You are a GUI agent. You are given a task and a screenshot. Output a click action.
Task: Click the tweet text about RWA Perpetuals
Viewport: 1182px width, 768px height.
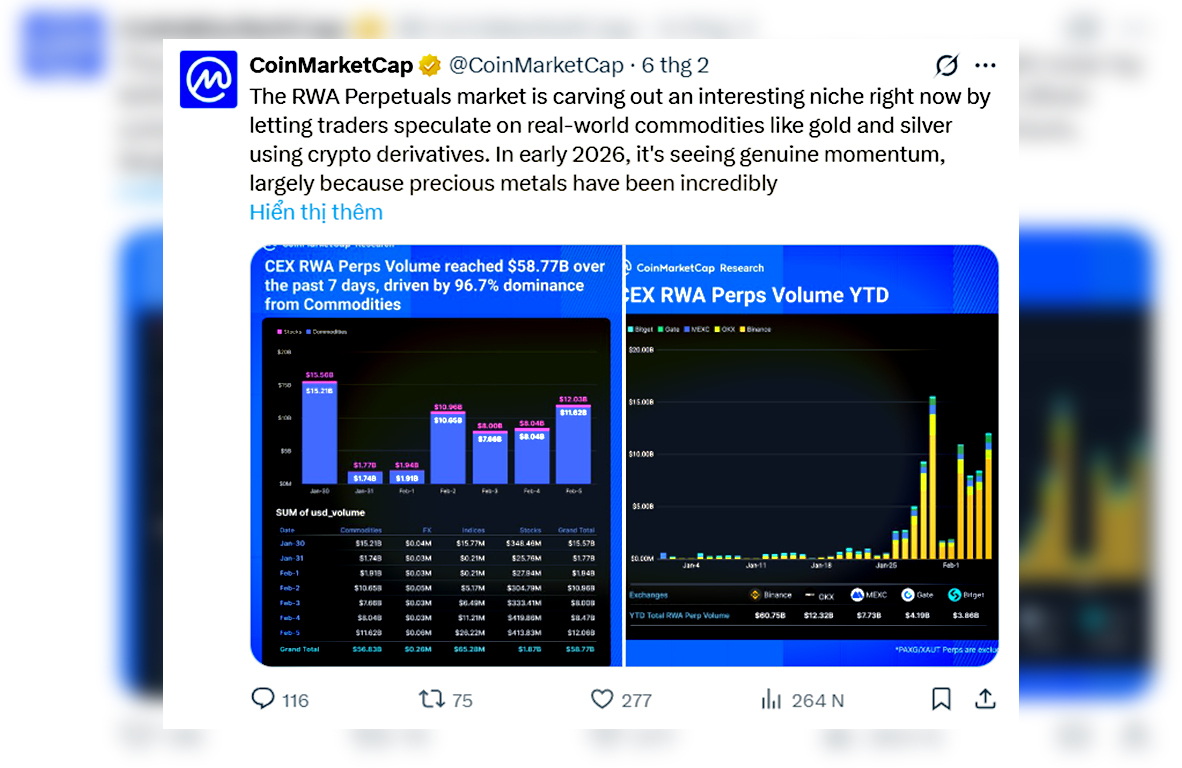600,140
